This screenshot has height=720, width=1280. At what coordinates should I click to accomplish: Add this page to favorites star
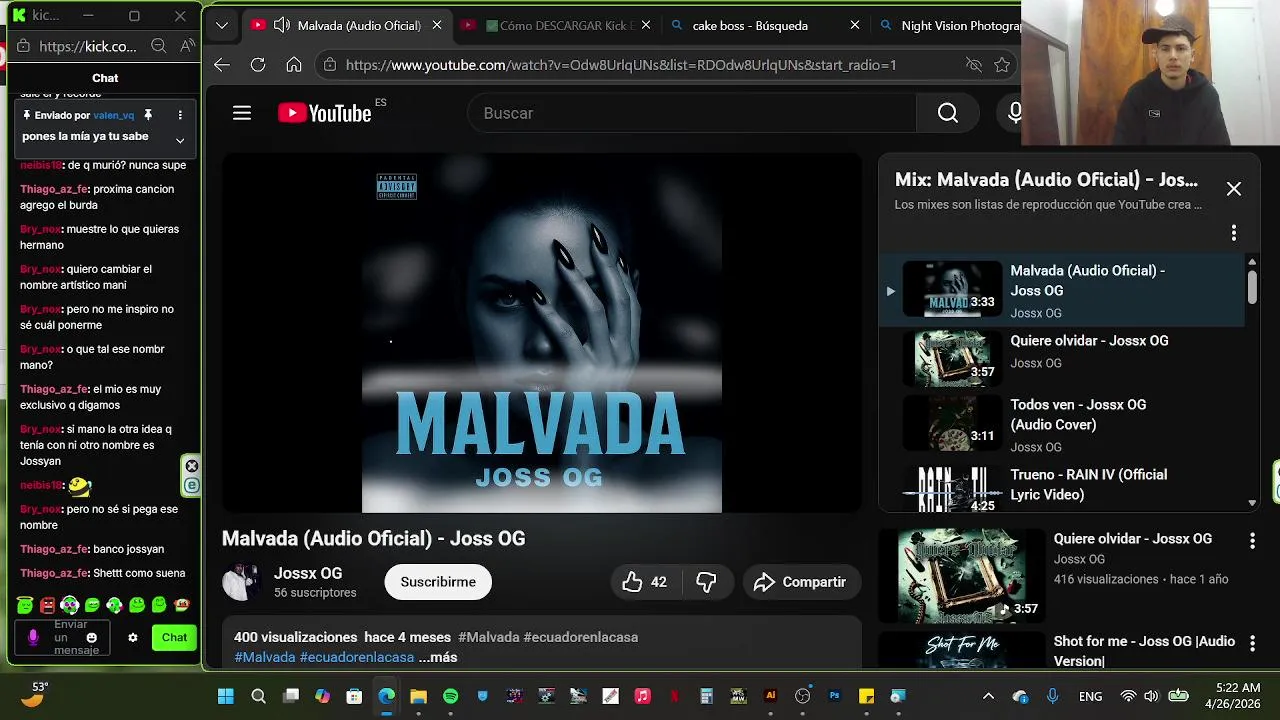click(x=1002, y=65)
